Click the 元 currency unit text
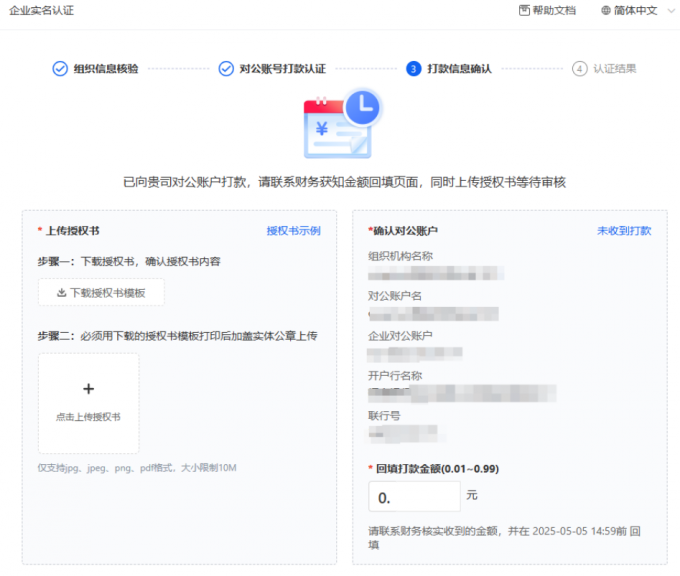Image resolution: width=680 pixels, height=576 pixels. (x=472, y=495)
